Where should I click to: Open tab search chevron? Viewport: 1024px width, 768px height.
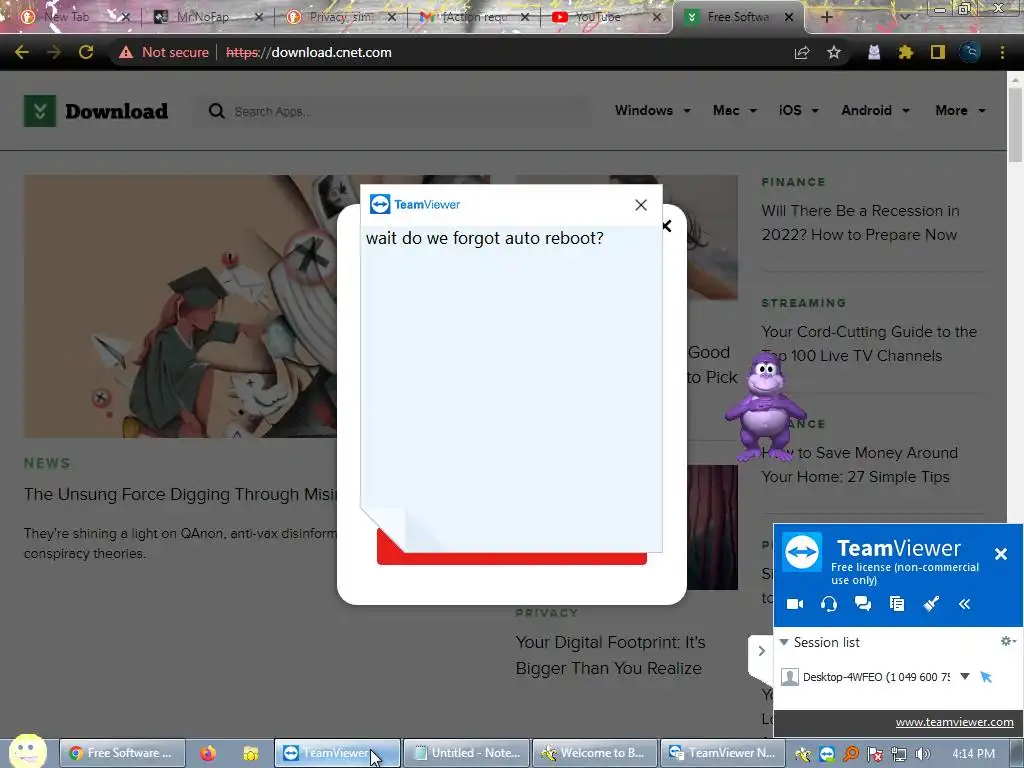pyautogui.click(x=905, y=17)
